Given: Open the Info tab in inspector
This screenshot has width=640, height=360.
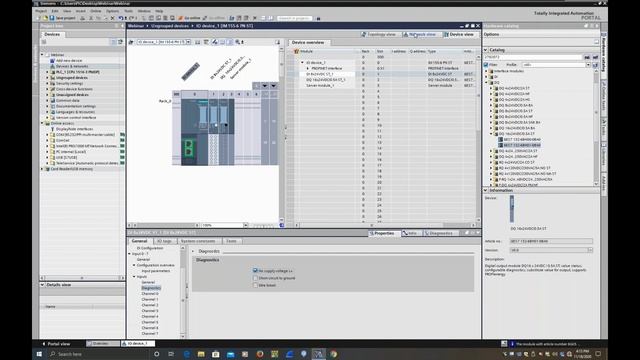Looking at the screenshot, I should (410, 233).
